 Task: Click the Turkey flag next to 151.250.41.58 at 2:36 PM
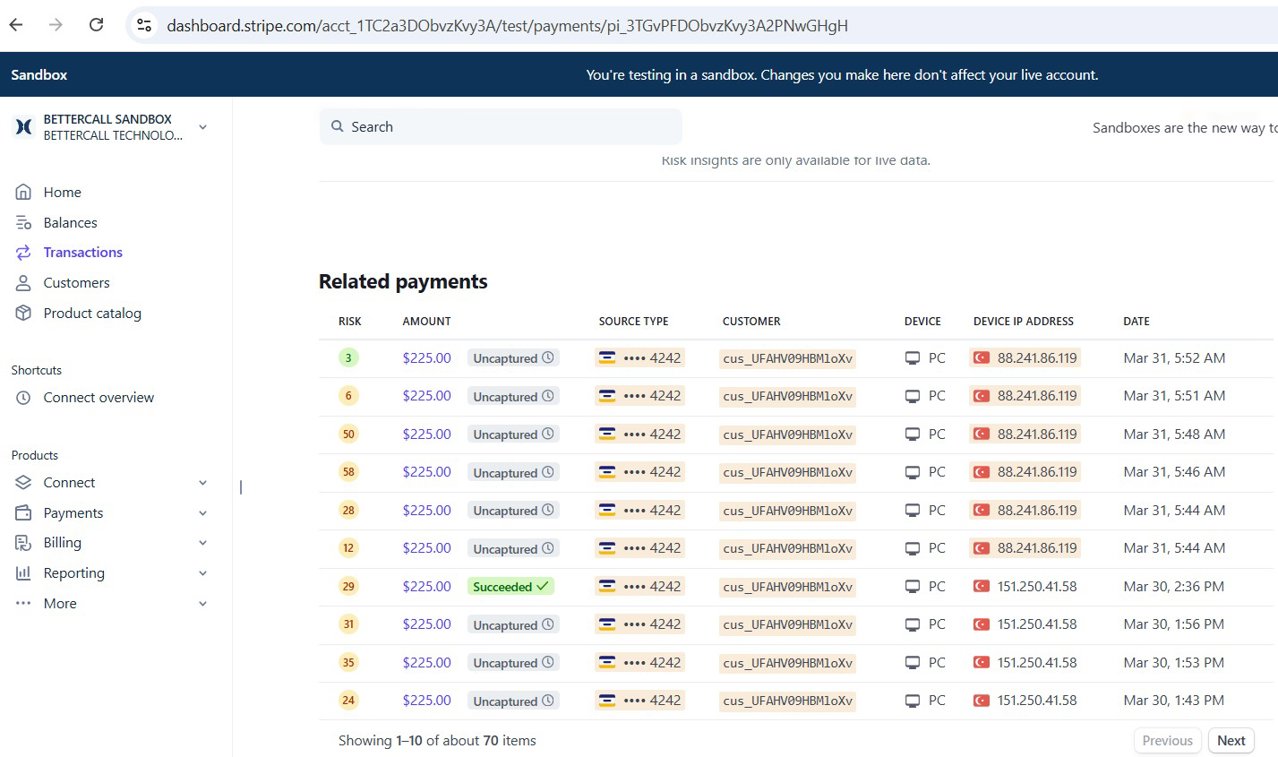click(x=982, y=587)
